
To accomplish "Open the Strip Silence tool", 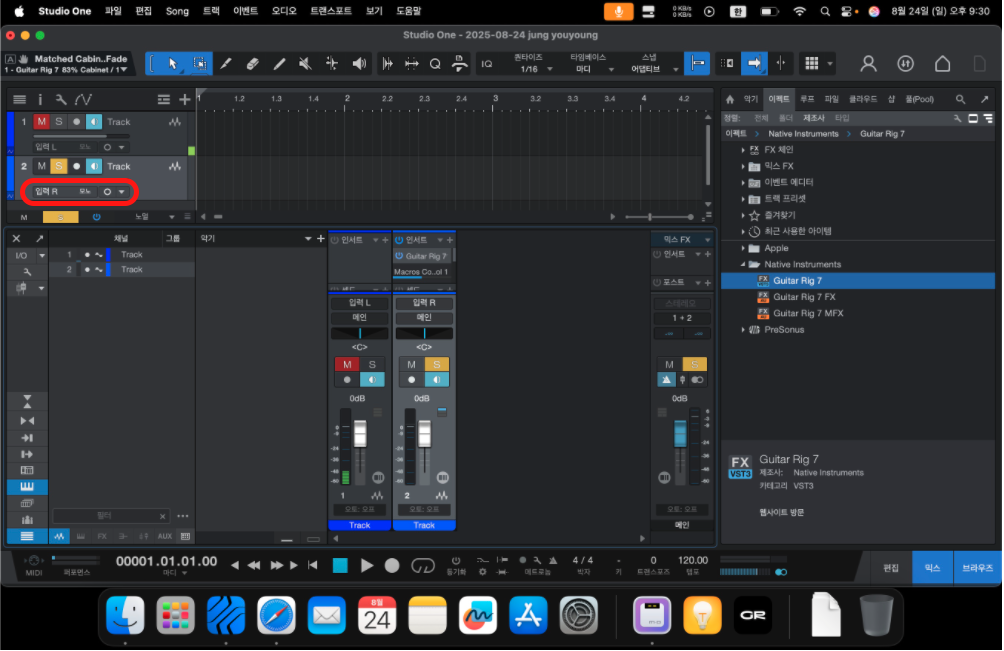I will tap(387, 63).
